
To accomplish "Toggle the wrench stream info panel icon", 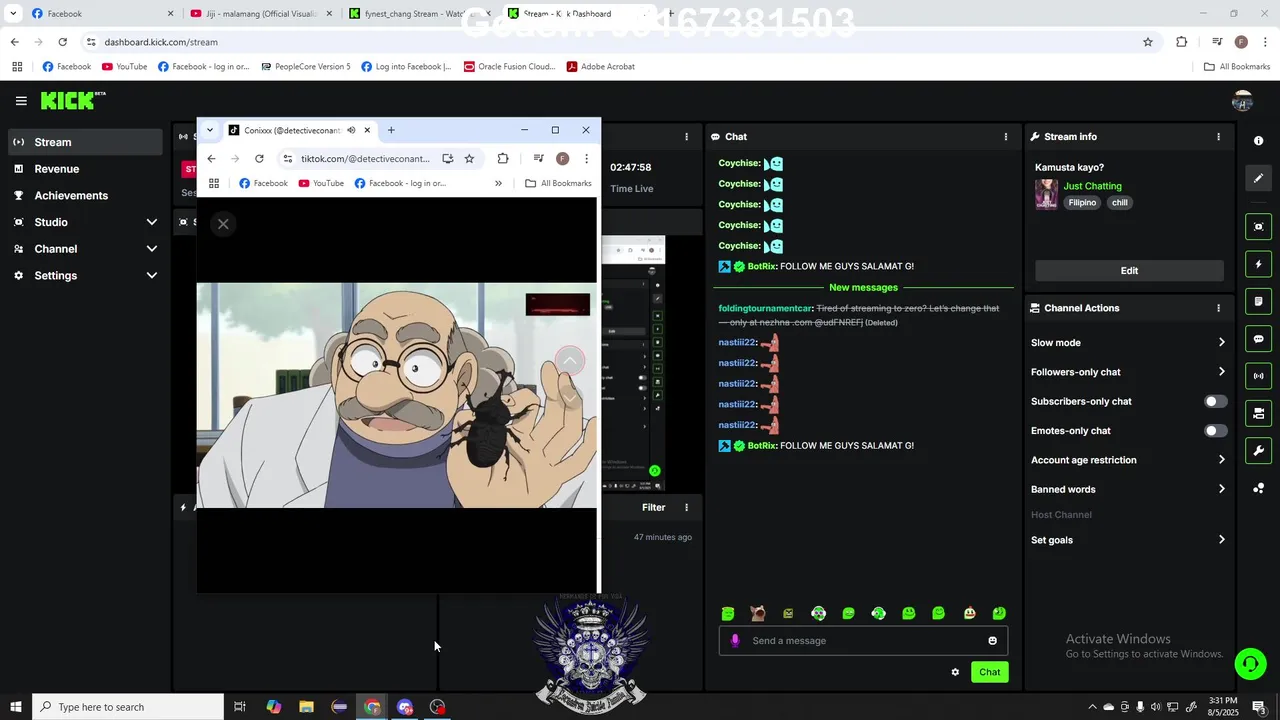I will pos(1258,451).
